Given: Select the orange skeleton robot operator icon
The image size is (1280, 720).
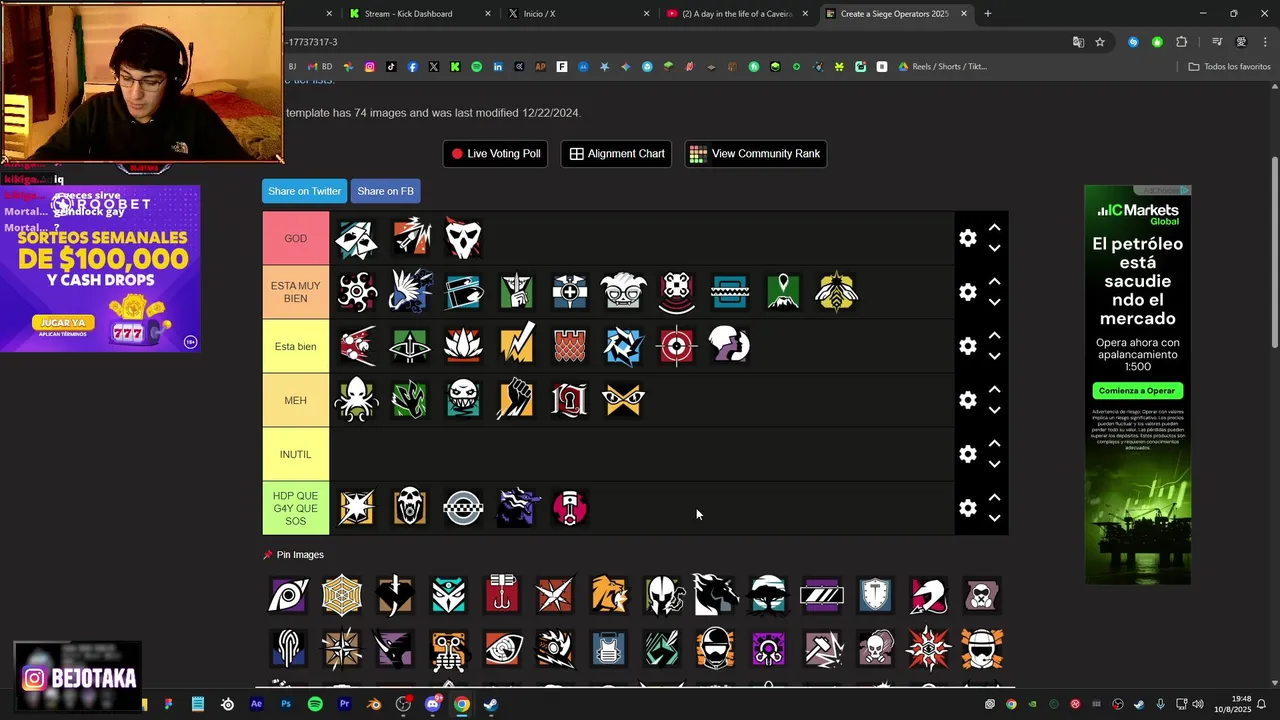Looking at the screenshot, I should click(449, 650).
